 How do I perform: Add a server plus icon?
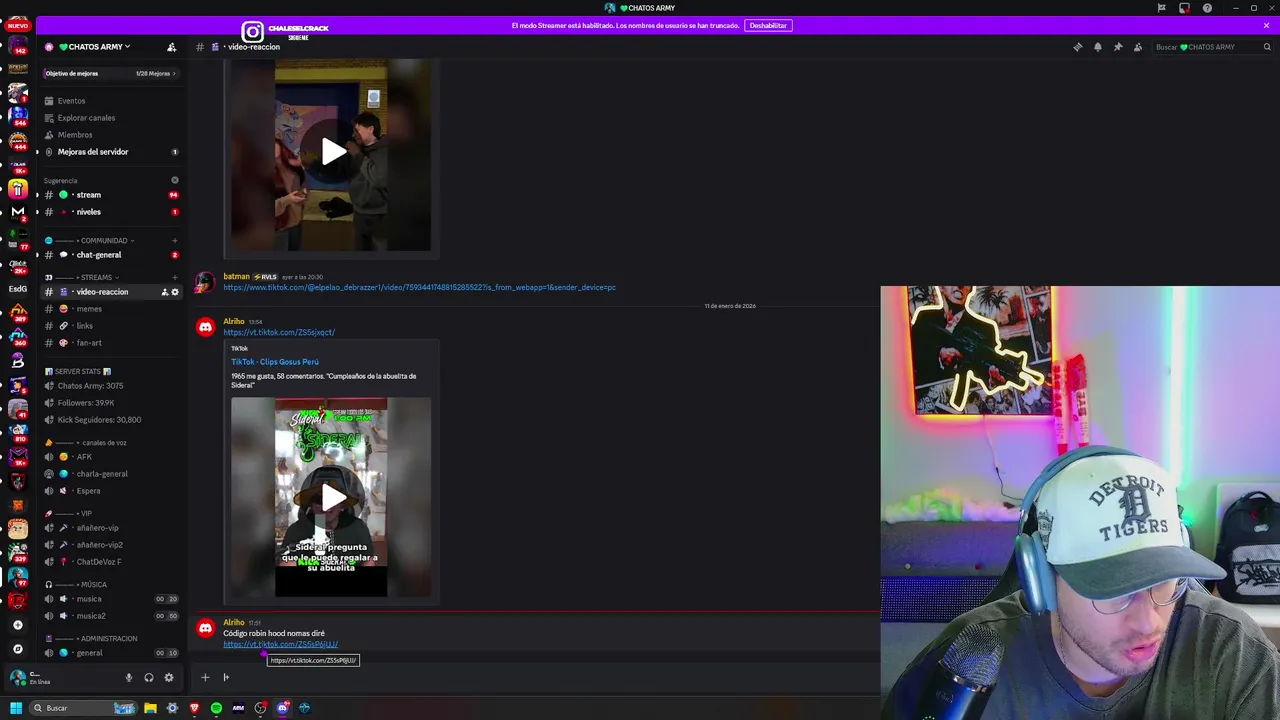tap(17, 625)
